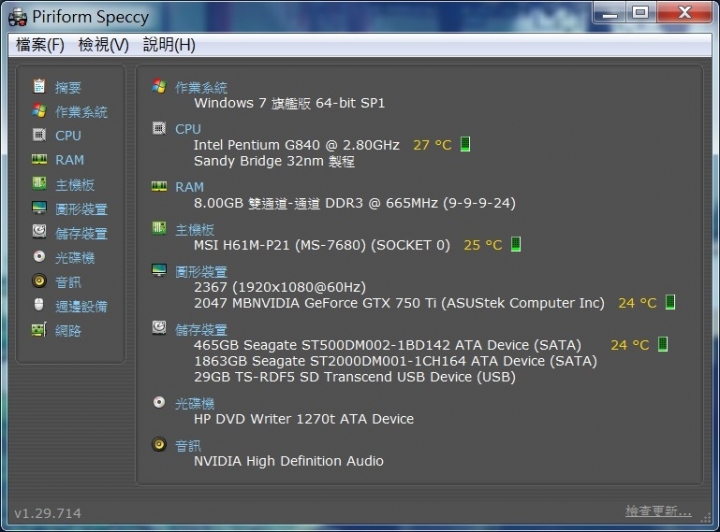Open the 檢視(V) menu

tap(103, 45)
